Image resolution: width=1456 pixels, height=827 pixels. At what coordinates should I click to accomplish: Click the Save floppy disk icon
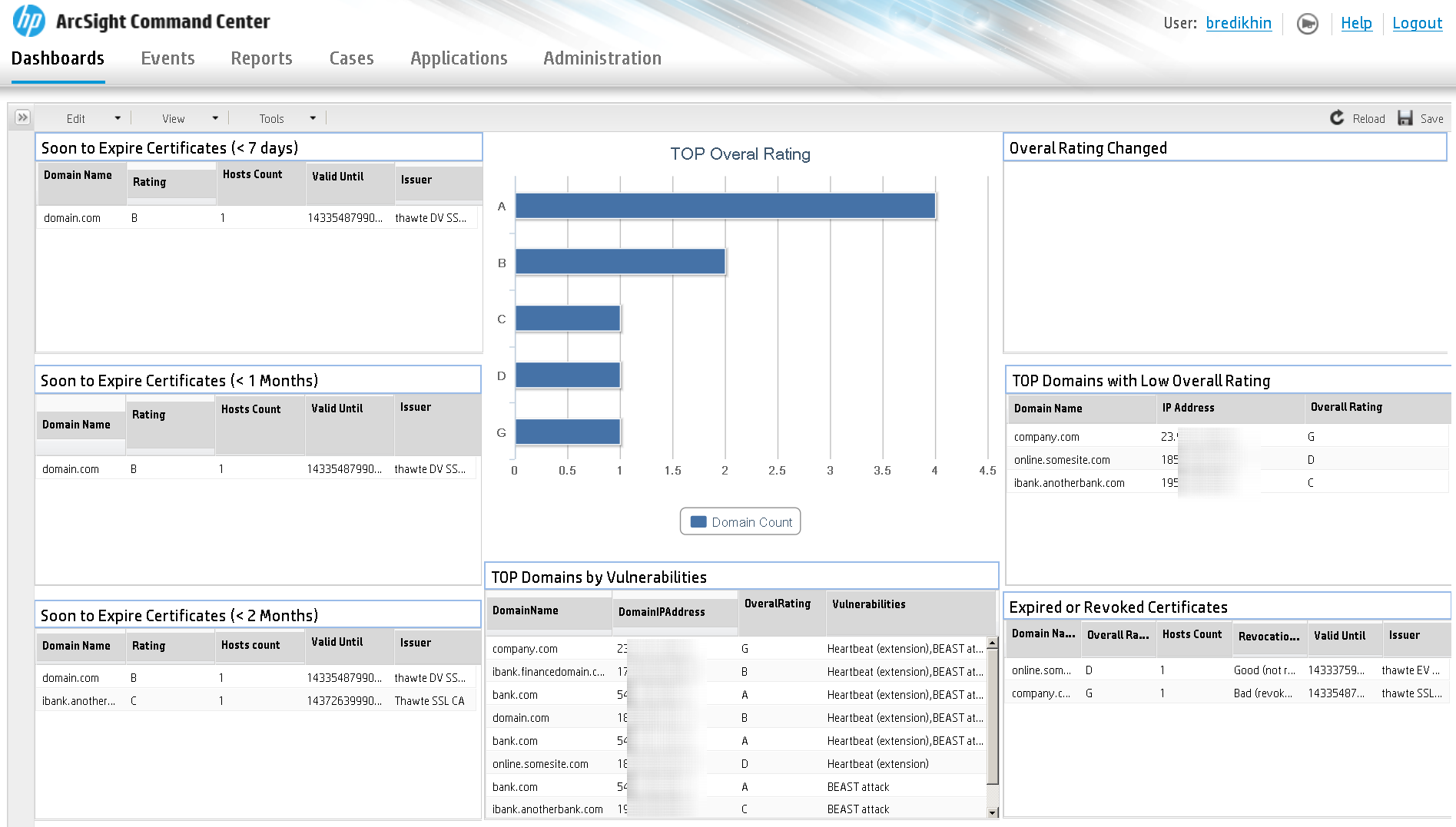coord(1405,117)
